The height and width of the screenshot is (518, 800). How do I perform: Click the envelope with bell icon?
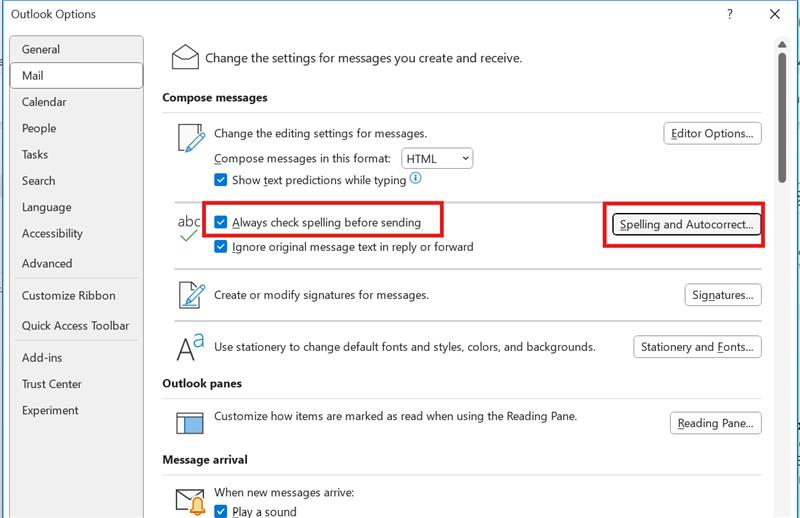190,501
